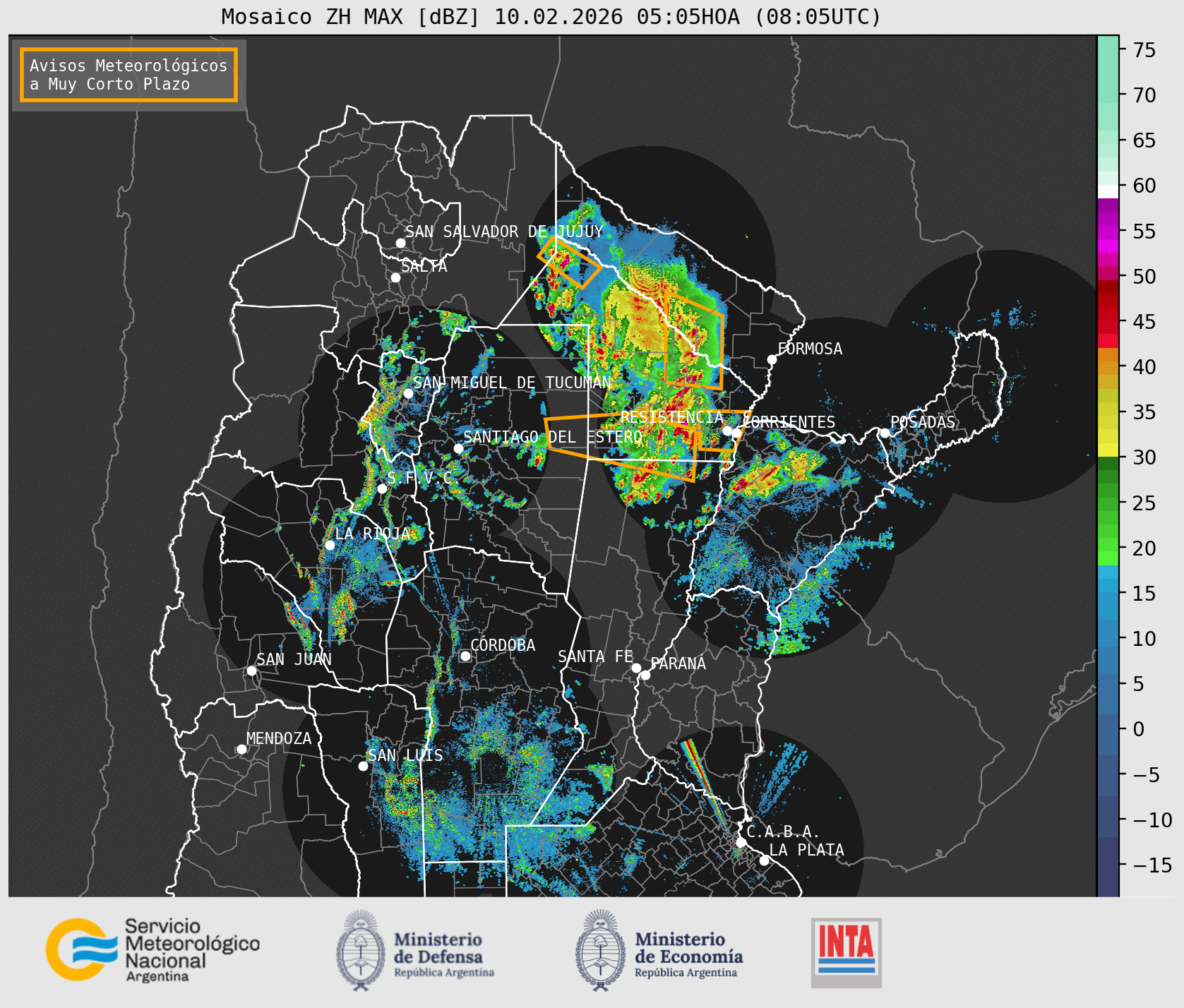Click the Avisos Meteorológicos a Muy Corto Plazo legend
The image size is (1184, 1008).
tap(128, 75)
